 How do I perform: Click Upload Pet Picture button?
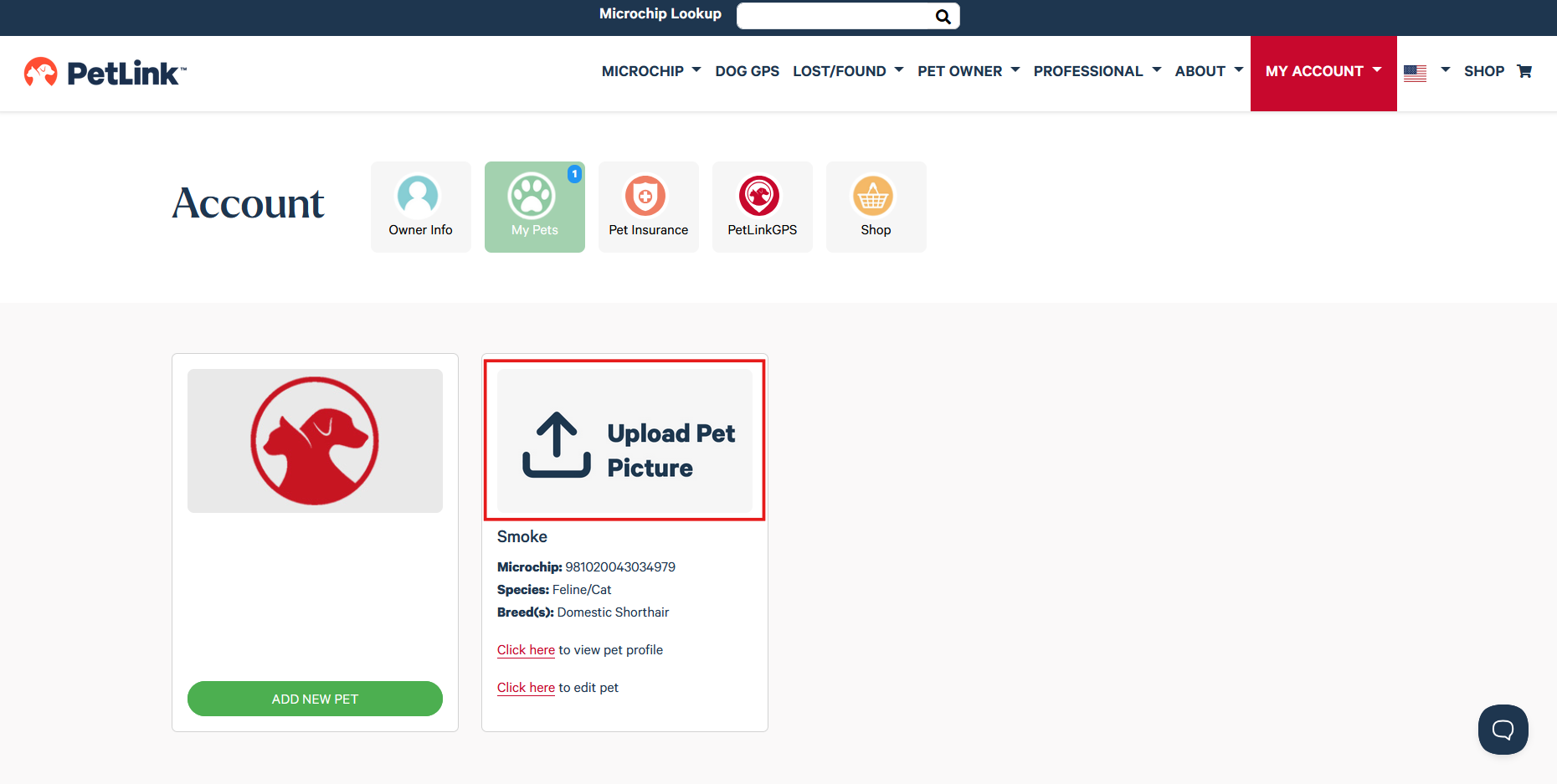pyautogui.click(x=624, y=441)
